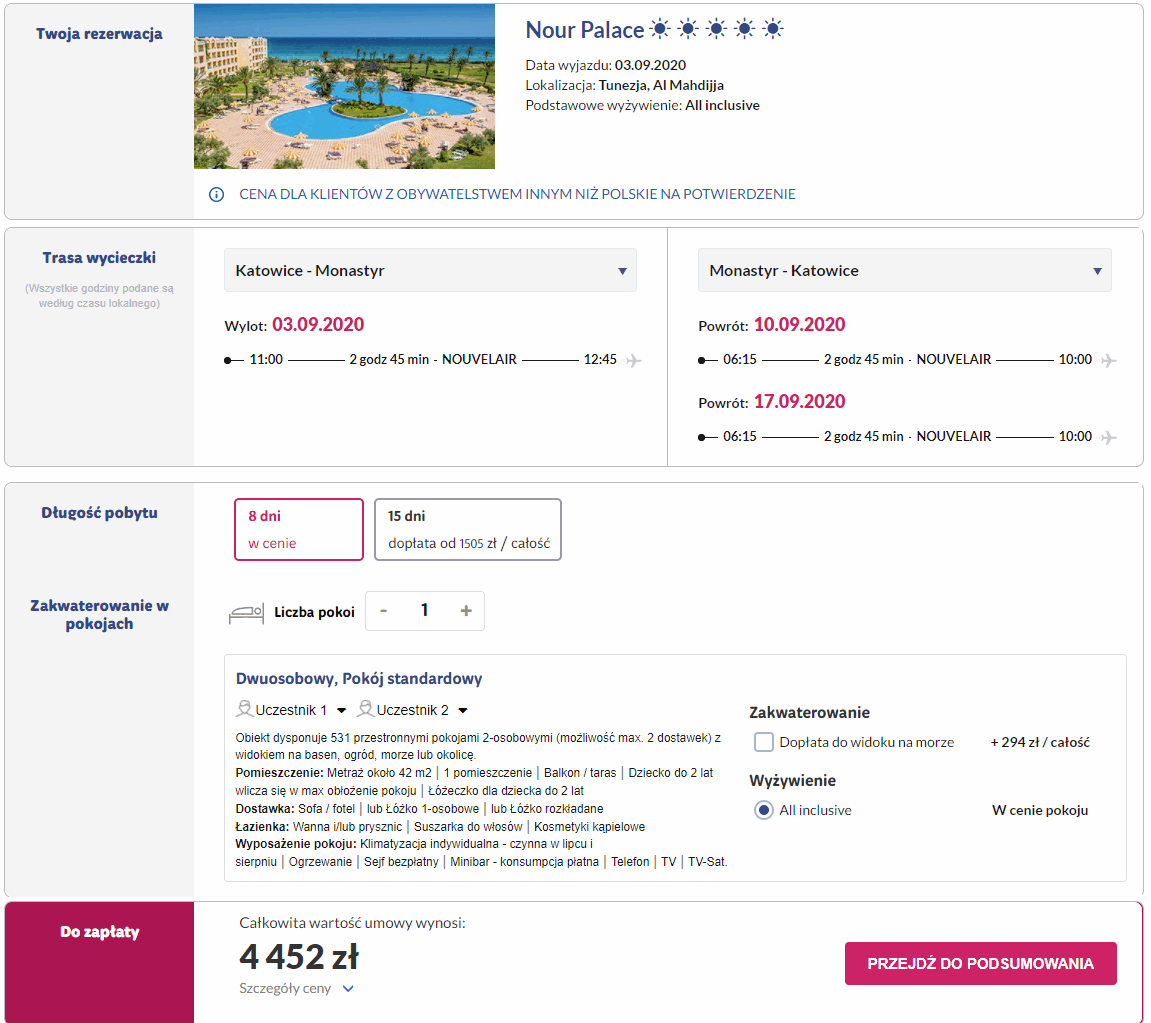This screenshot has width=1151, height=1023.
Task: Click the last sun rating icon
Action: [773, 29]
